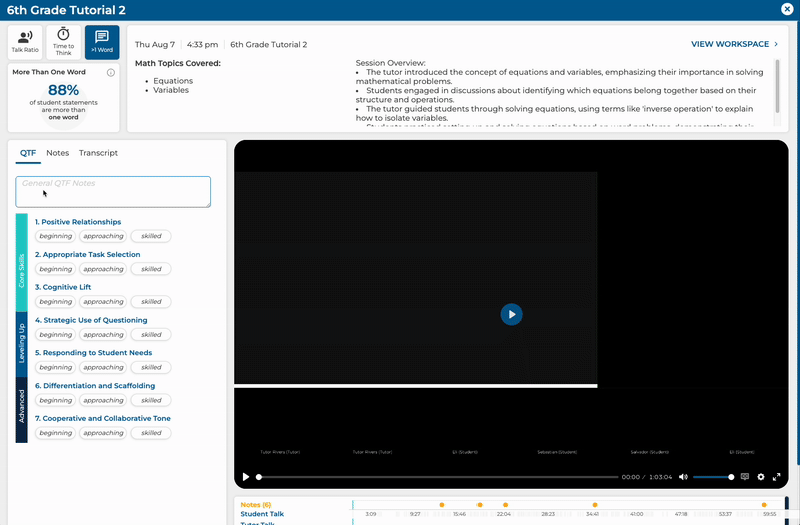Rate Strategic Use of Questioning as skilled
Image resolution: width=800 pixels, height=525 pixels.
pyautogui.click(x=151, y=335)
